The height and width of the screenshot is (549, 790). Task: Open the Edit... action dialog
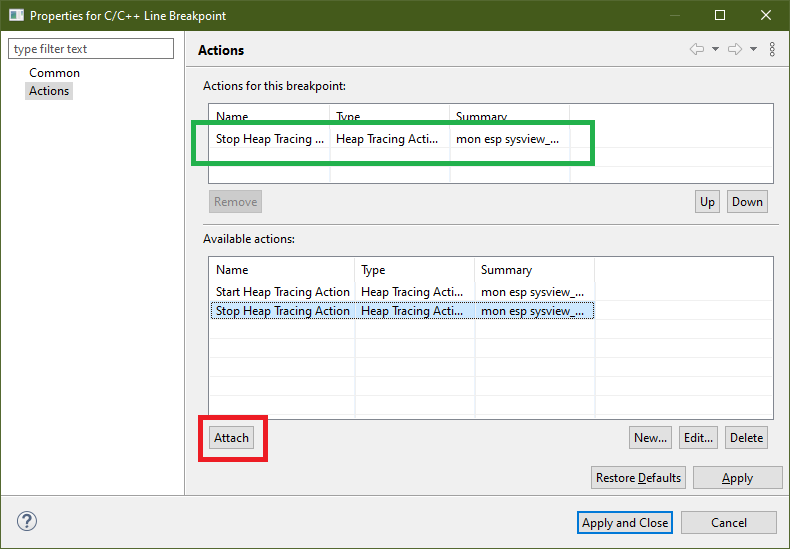point(697,437)
